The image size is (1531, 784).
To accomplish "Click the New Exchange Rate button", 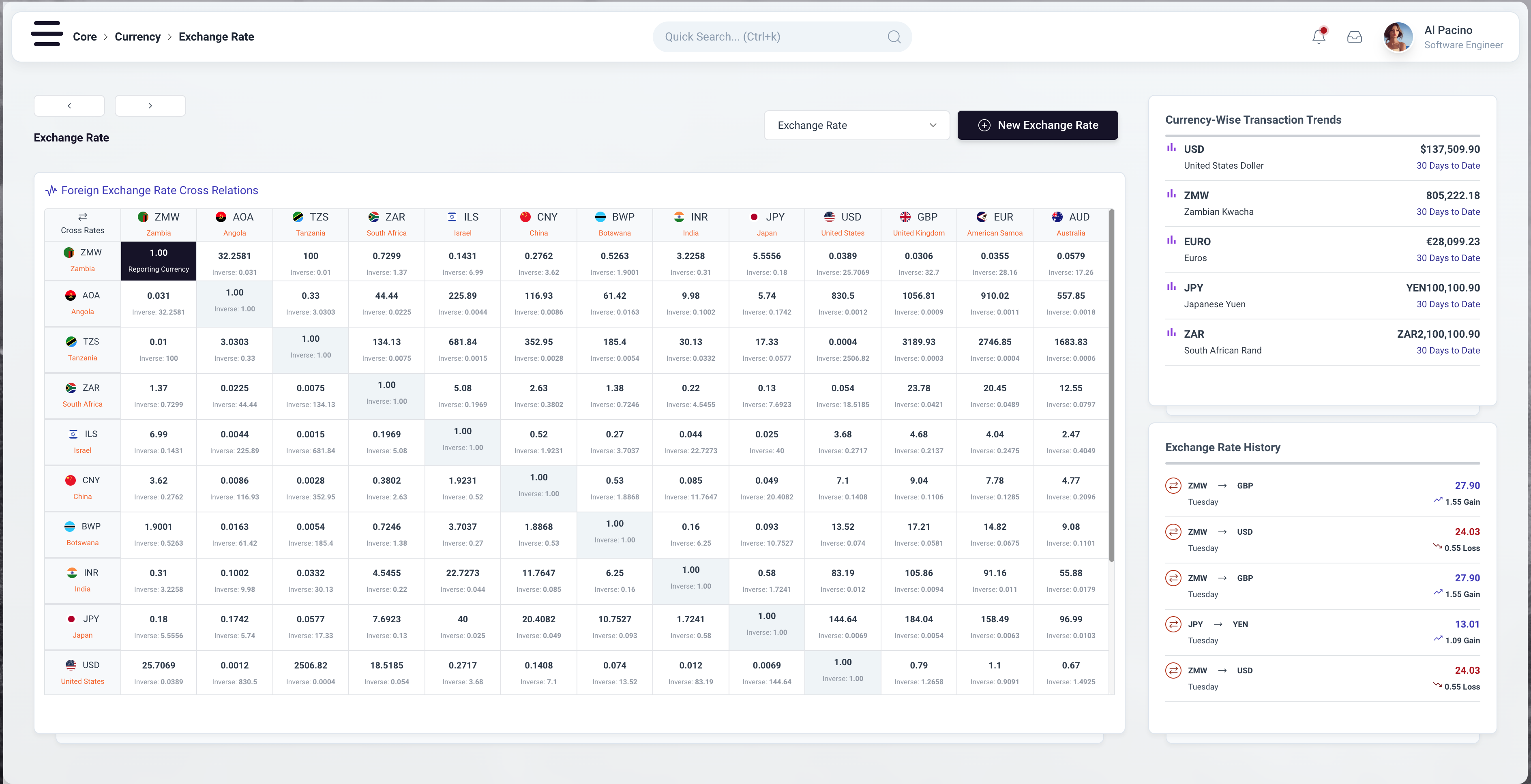I will pos(1037,125).
